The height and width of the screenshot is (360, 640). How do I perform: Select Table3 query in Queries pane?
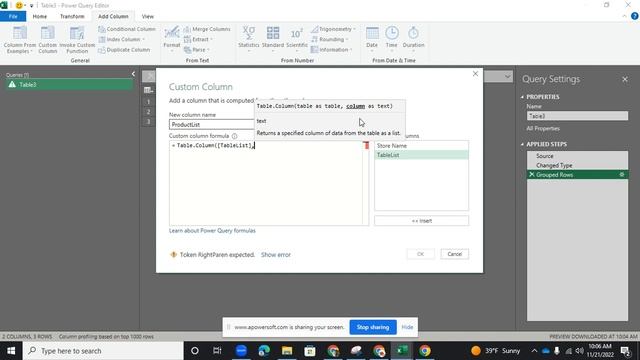click(69, 84)
